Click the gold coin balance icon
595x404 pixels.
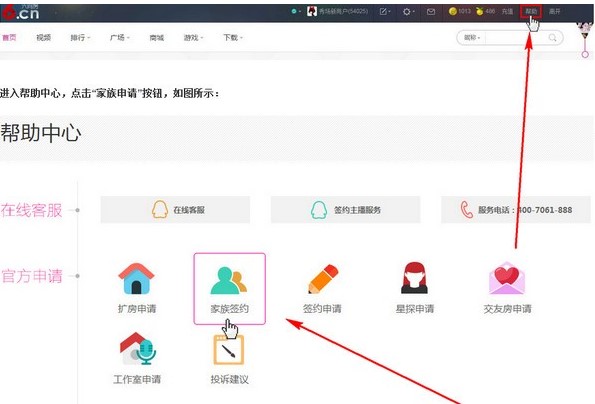click(452, 11)
